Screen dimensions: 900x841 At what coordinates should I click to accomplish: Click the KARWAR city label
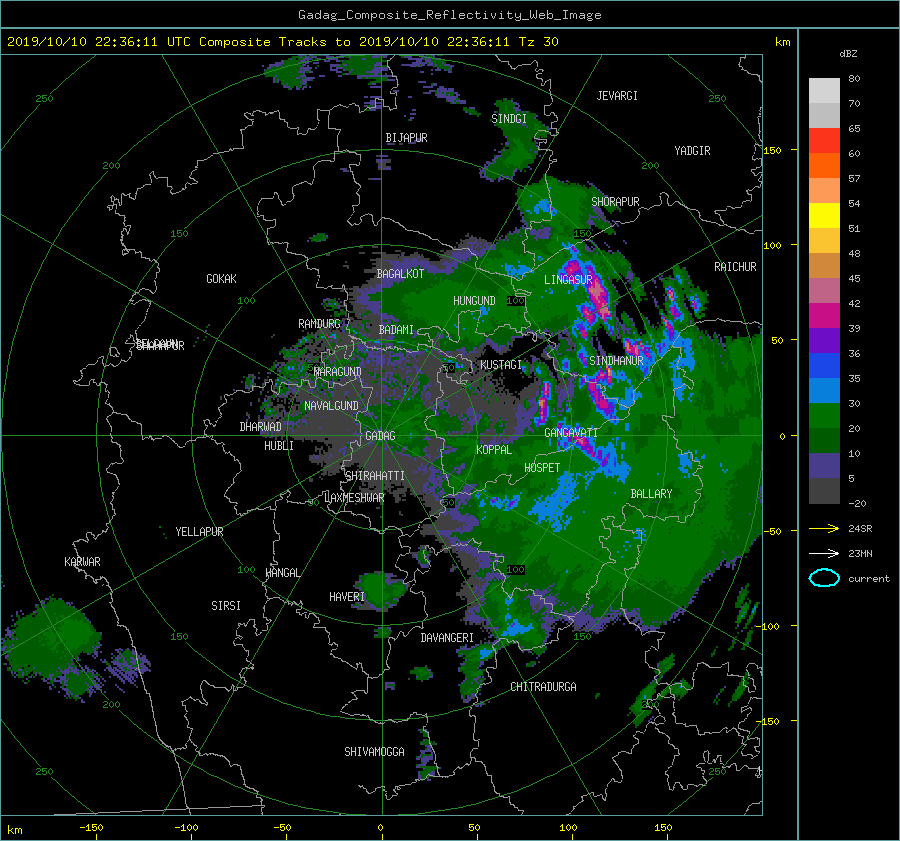(x=82, y=562)
